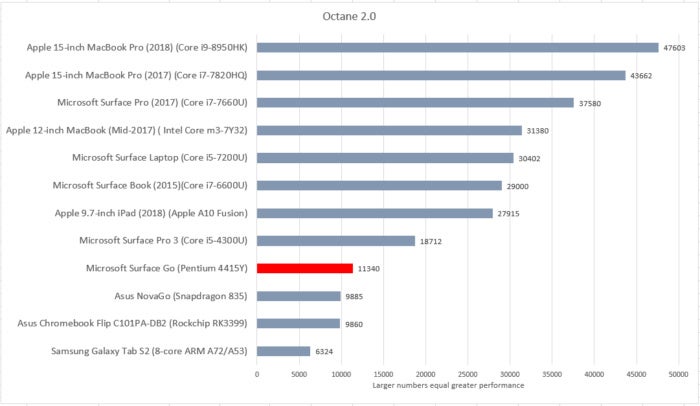Click the 0 axis tick label
700x406 pixels.
coord(257,374)
